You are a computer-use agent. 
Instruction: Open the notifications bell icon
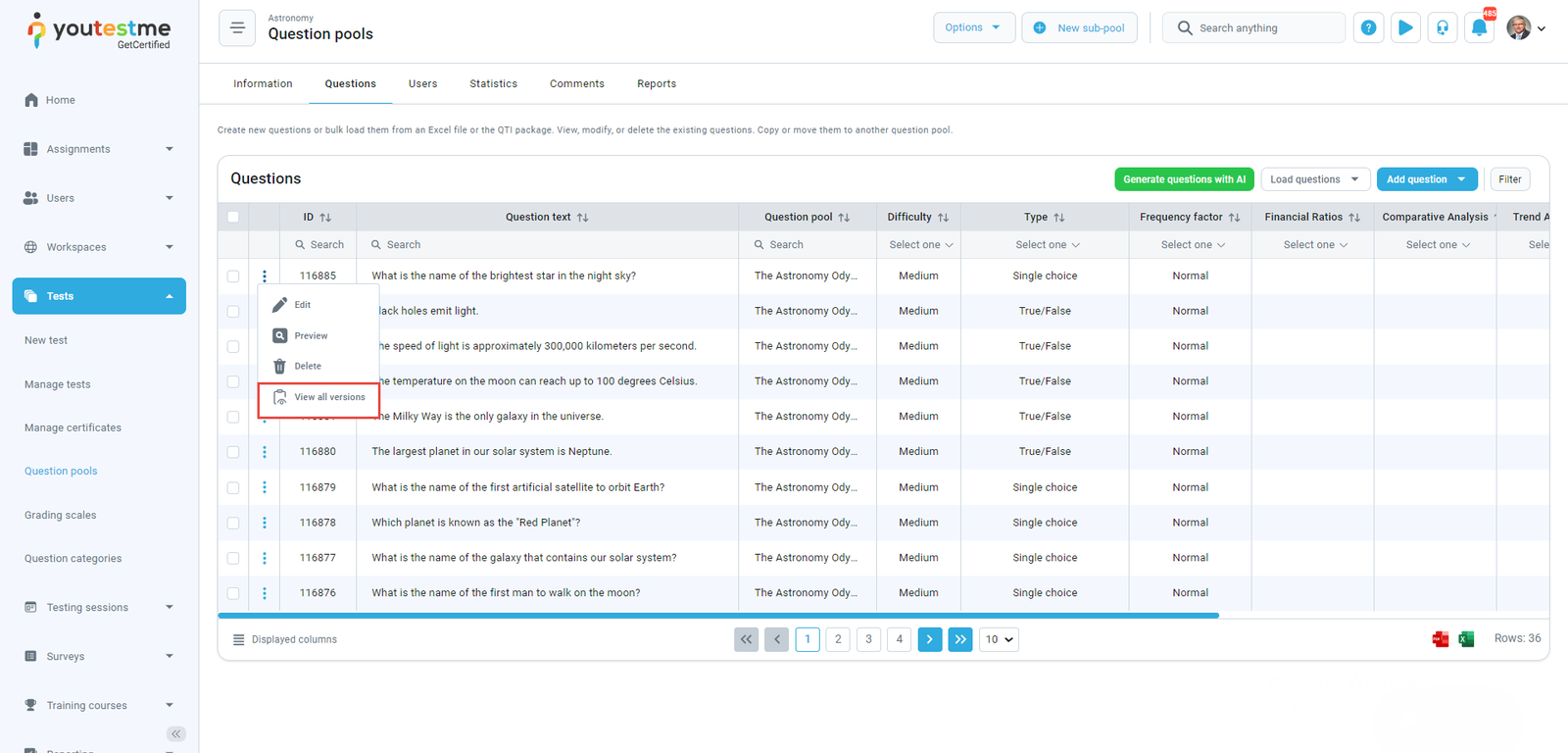(1479, 28)
